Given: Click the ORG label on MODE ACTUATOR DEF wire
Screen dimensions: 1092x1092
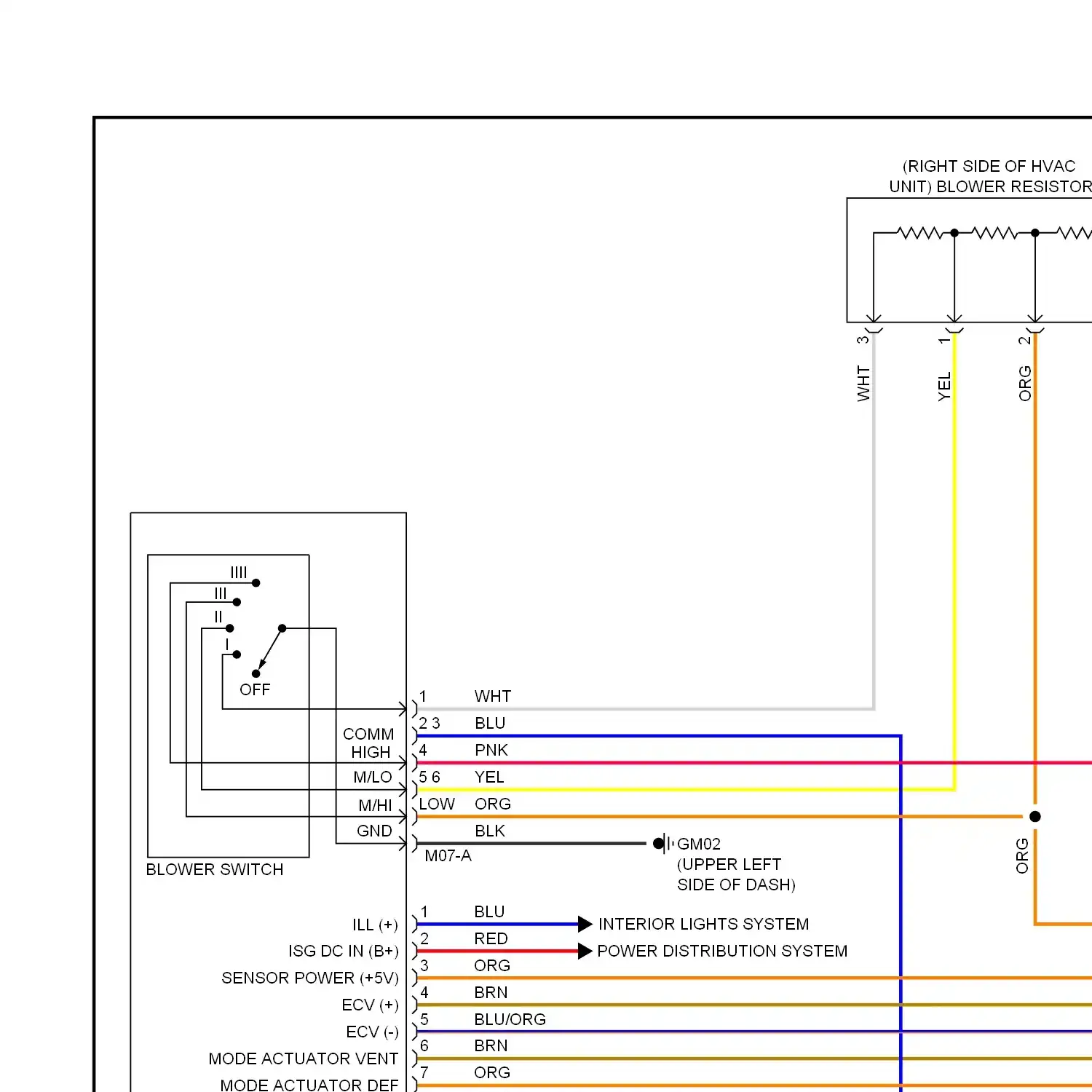Looking at the screenshot, I should pyautogui.click(x=492, y=1072).
